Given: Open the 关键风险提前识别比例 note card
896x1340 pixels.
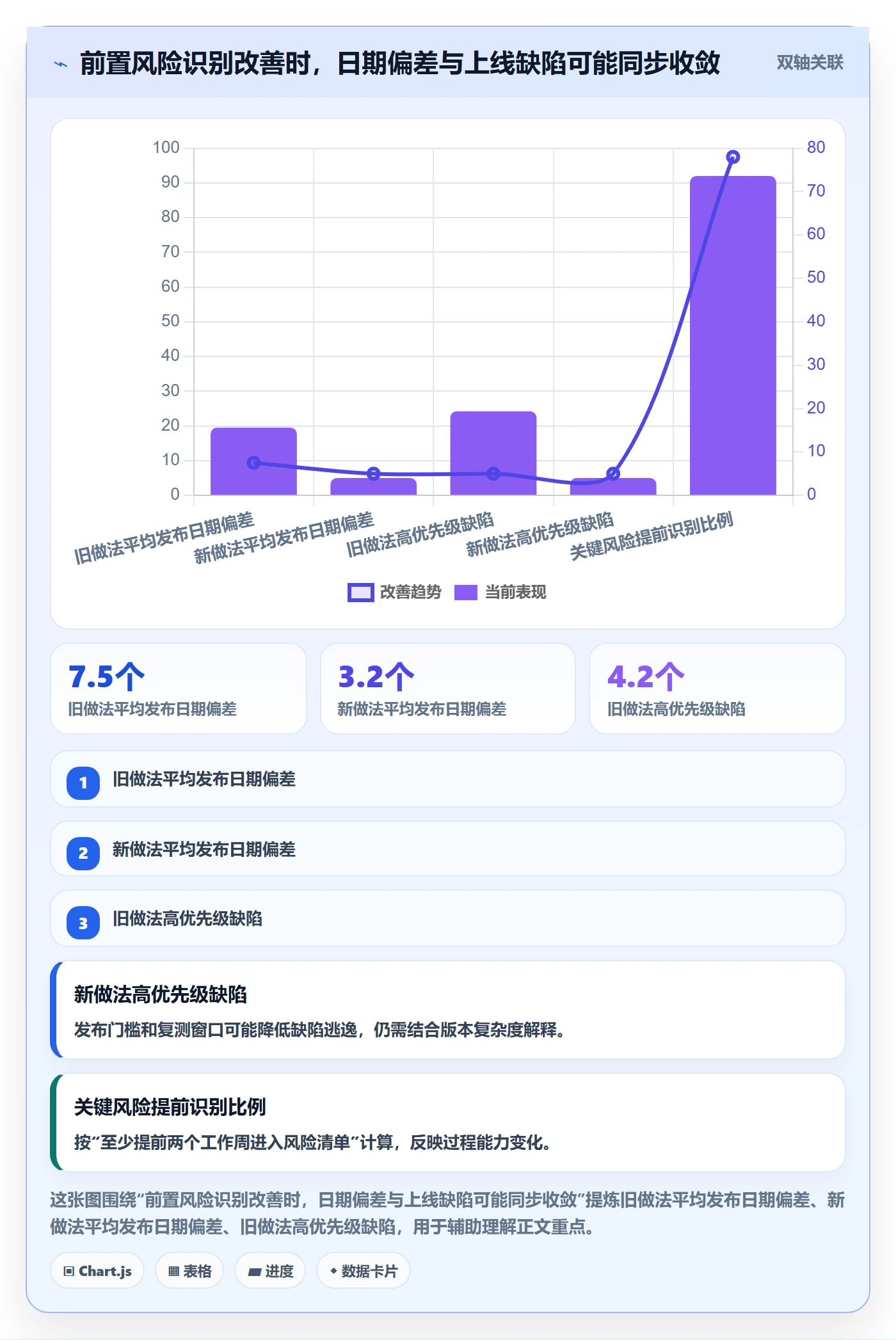Looking at the screenshot, I should pyautogui.click(x=448, y=1122).
